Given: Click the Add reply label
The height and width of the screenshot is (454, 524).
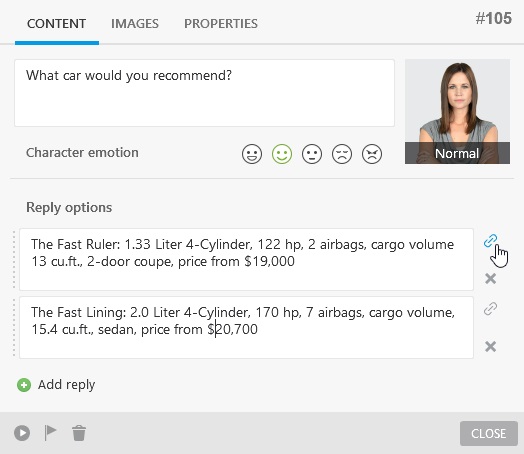Looking at the screenshot, I should tap(67, 385).
